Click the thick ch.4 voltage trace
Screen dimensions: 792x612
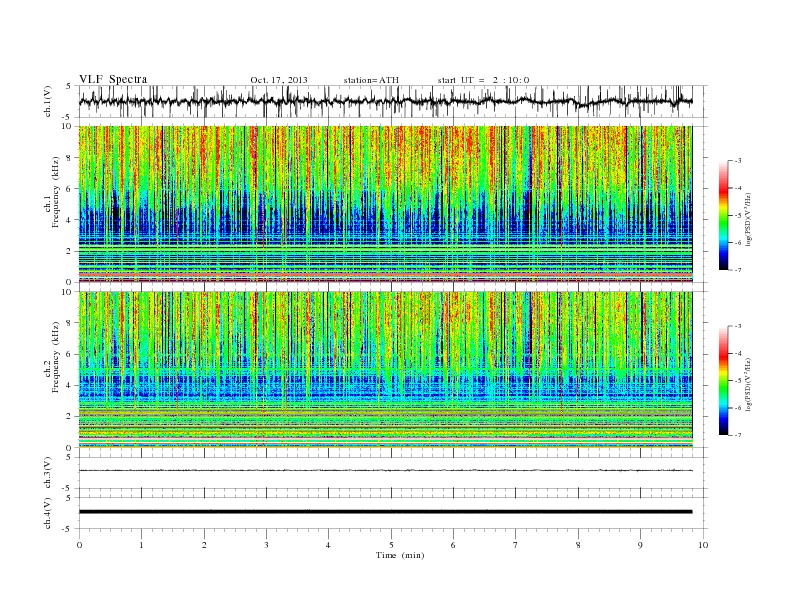[385, 512]
